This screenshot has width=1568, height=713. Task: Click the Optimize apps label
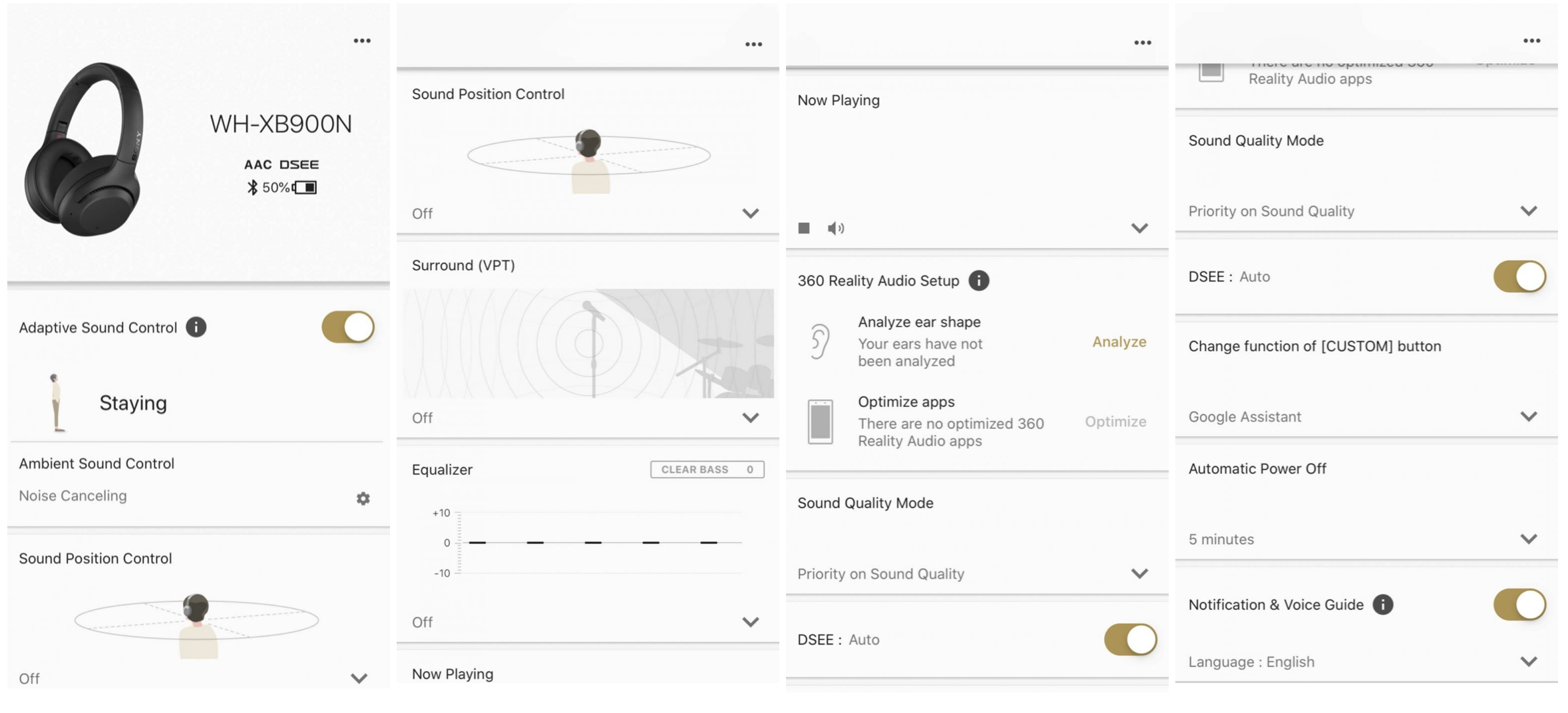pos(906,402)
